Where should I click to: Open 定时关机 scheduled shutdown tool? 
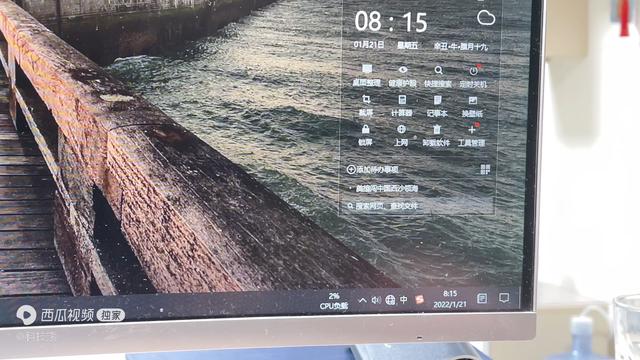(473, 77)
